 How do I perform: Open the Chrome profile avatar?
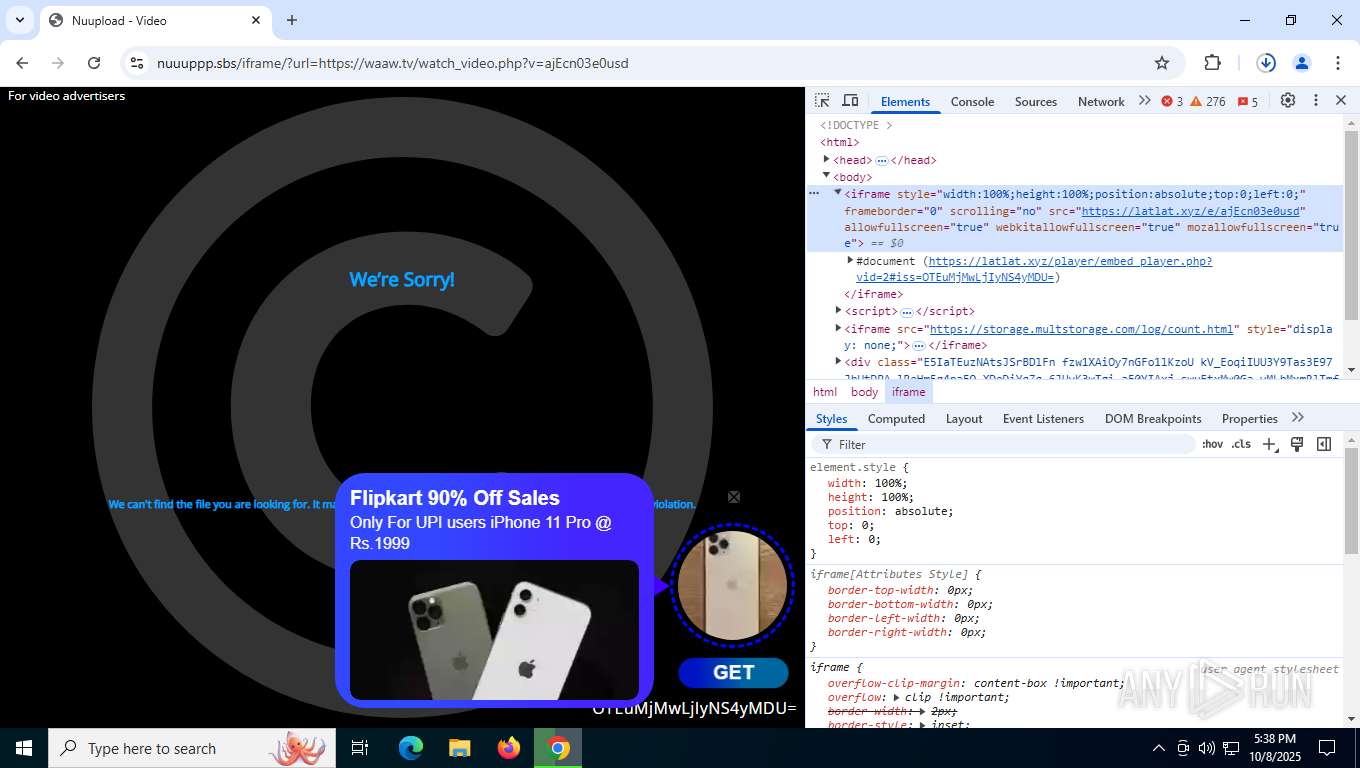1302,63
